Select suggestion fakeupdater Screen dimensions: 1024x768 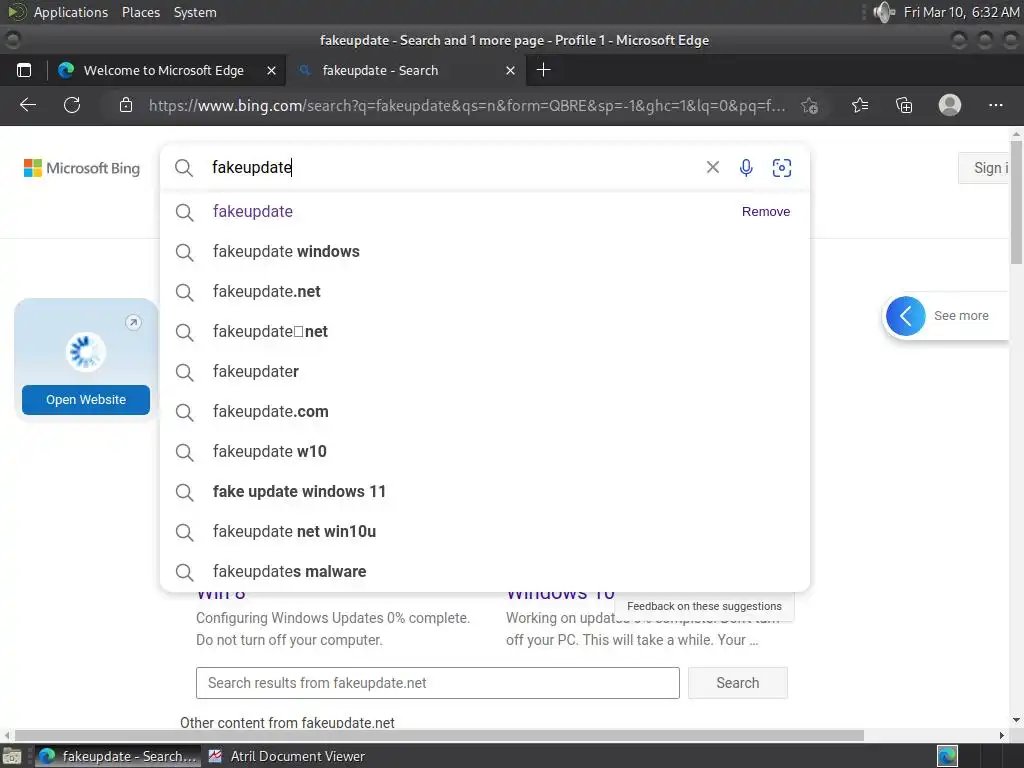tap(485, 371)
